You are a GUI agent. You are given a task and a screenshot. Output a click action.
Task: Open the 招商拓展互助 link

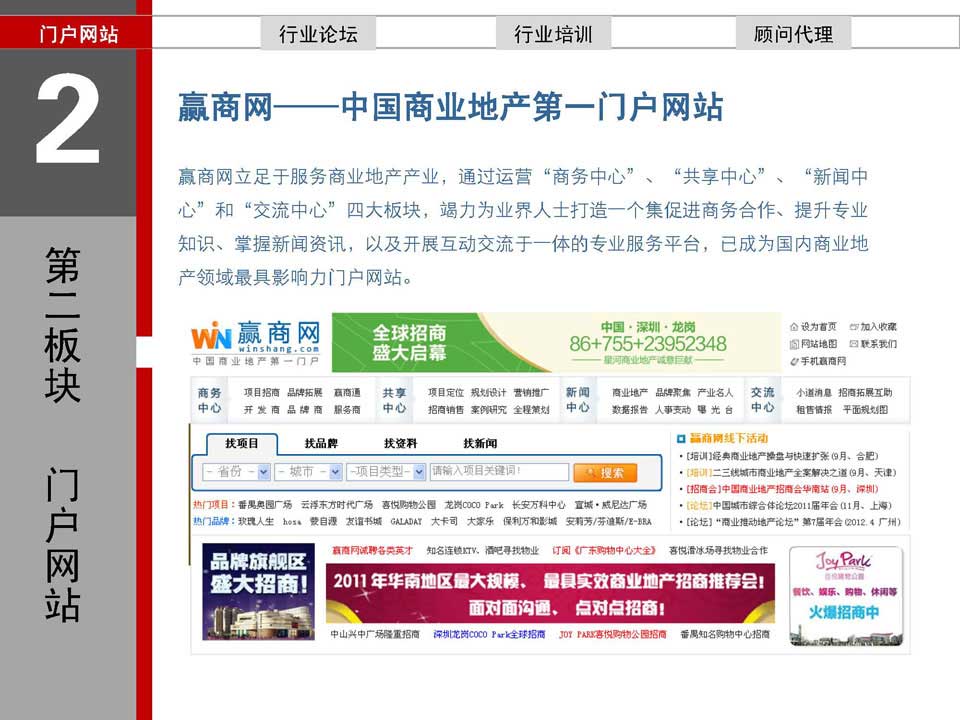coord(865,392)
